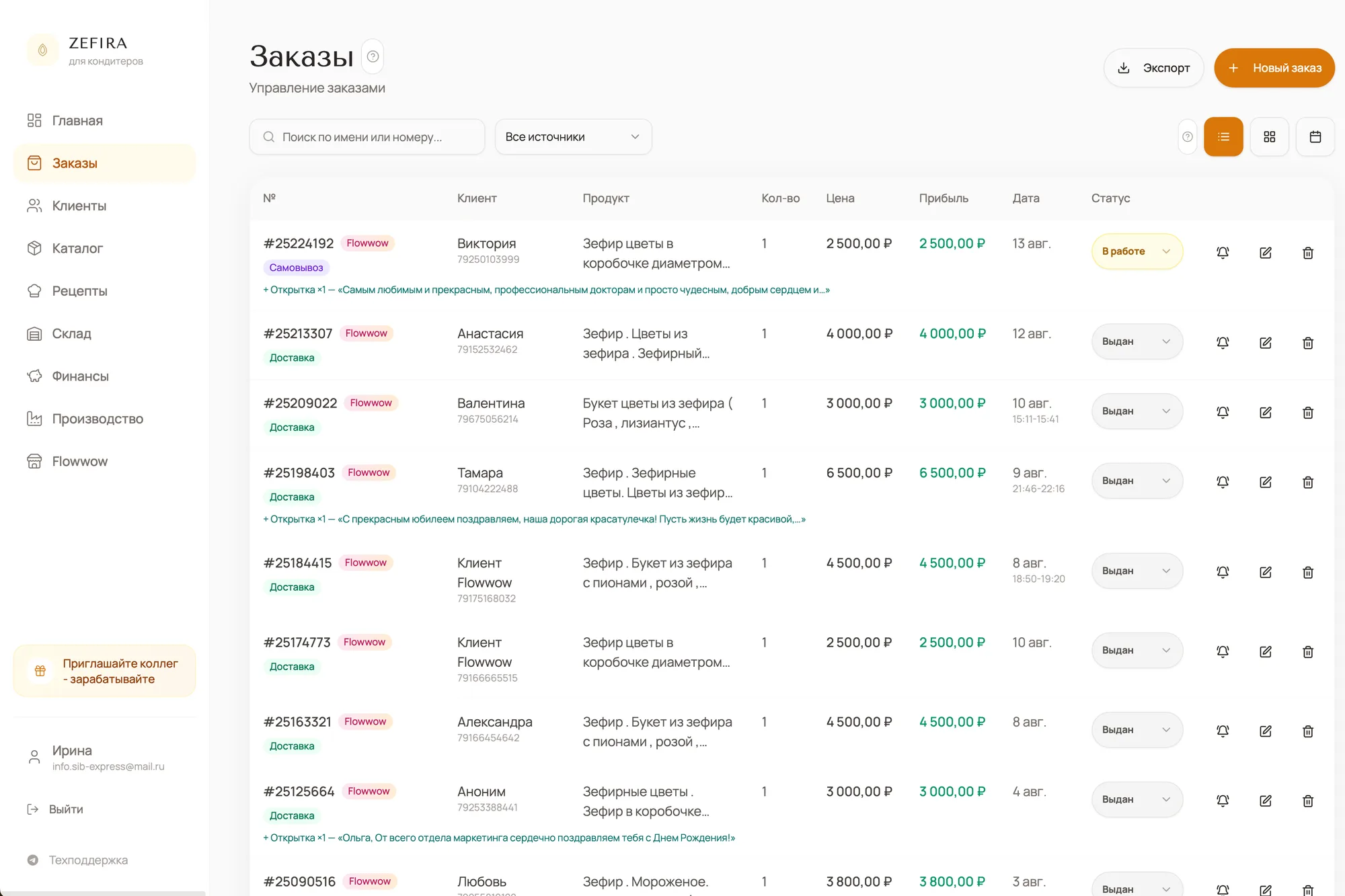Edit order #25174773
The image size is (1345, 896).
1266,651
